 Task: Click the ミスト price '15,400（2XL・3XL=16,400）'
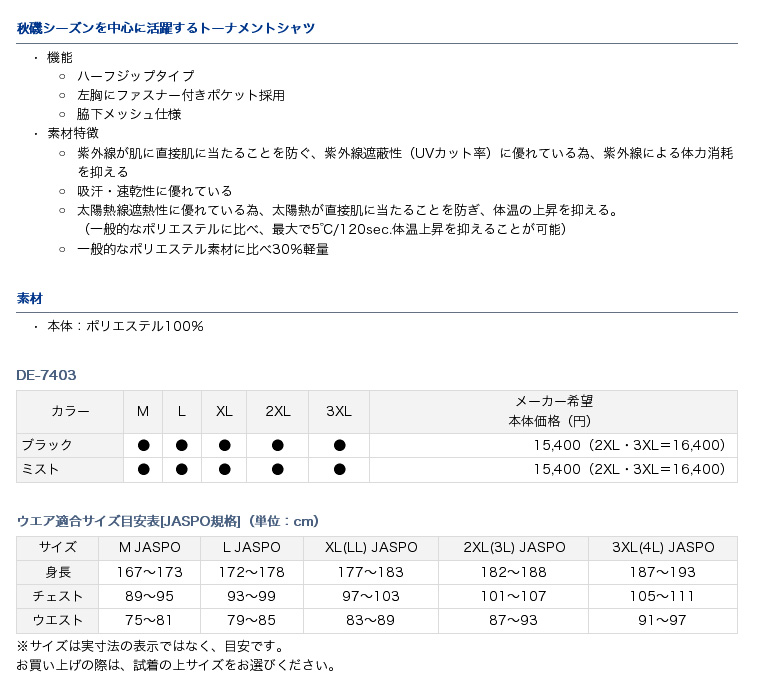(x=631, y=470)
